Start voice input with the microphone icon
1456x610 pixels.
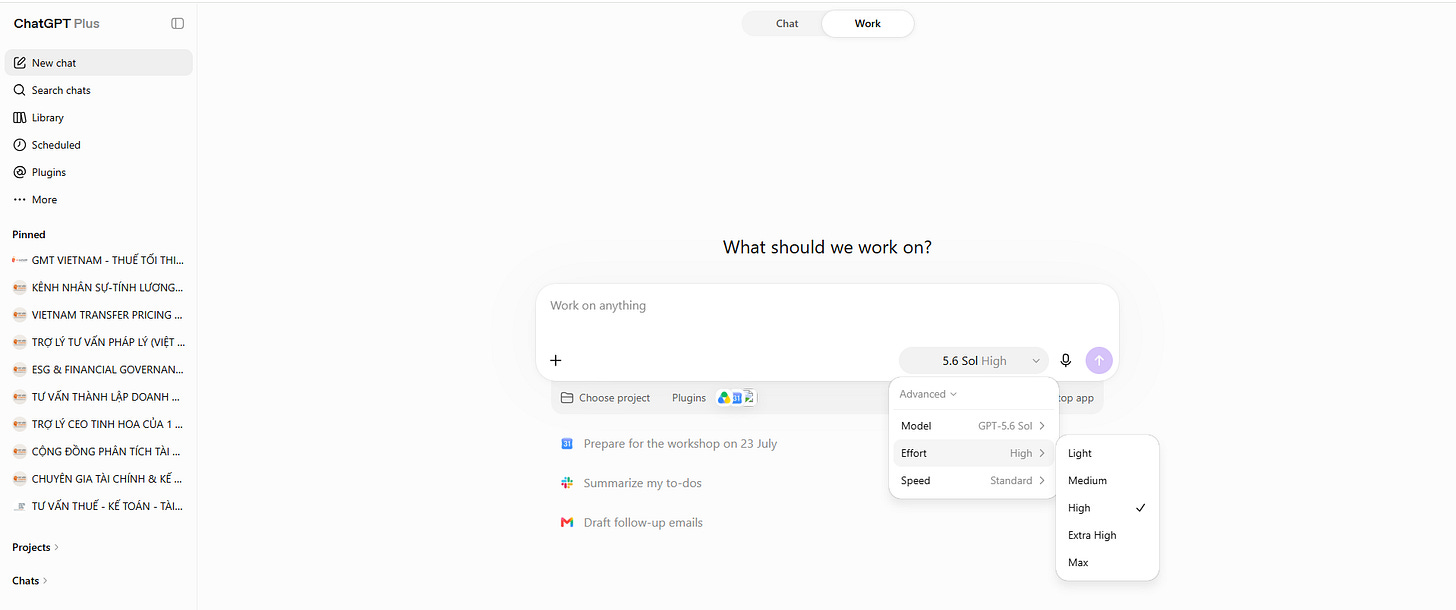(x=1066, y=361)
